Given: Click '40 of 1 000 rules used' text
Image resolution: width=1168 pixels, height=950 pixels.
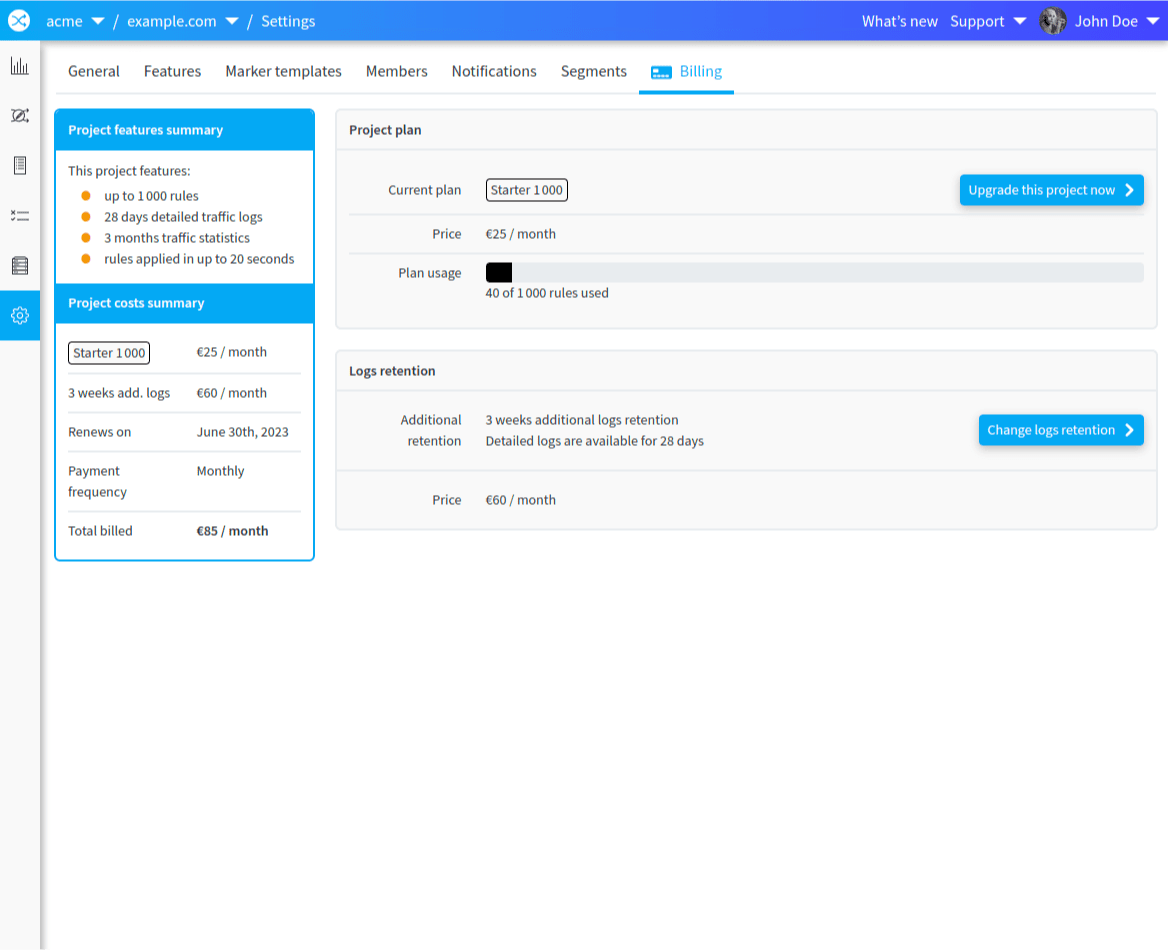Looking at the screenshot, I should tap(547, 293).
